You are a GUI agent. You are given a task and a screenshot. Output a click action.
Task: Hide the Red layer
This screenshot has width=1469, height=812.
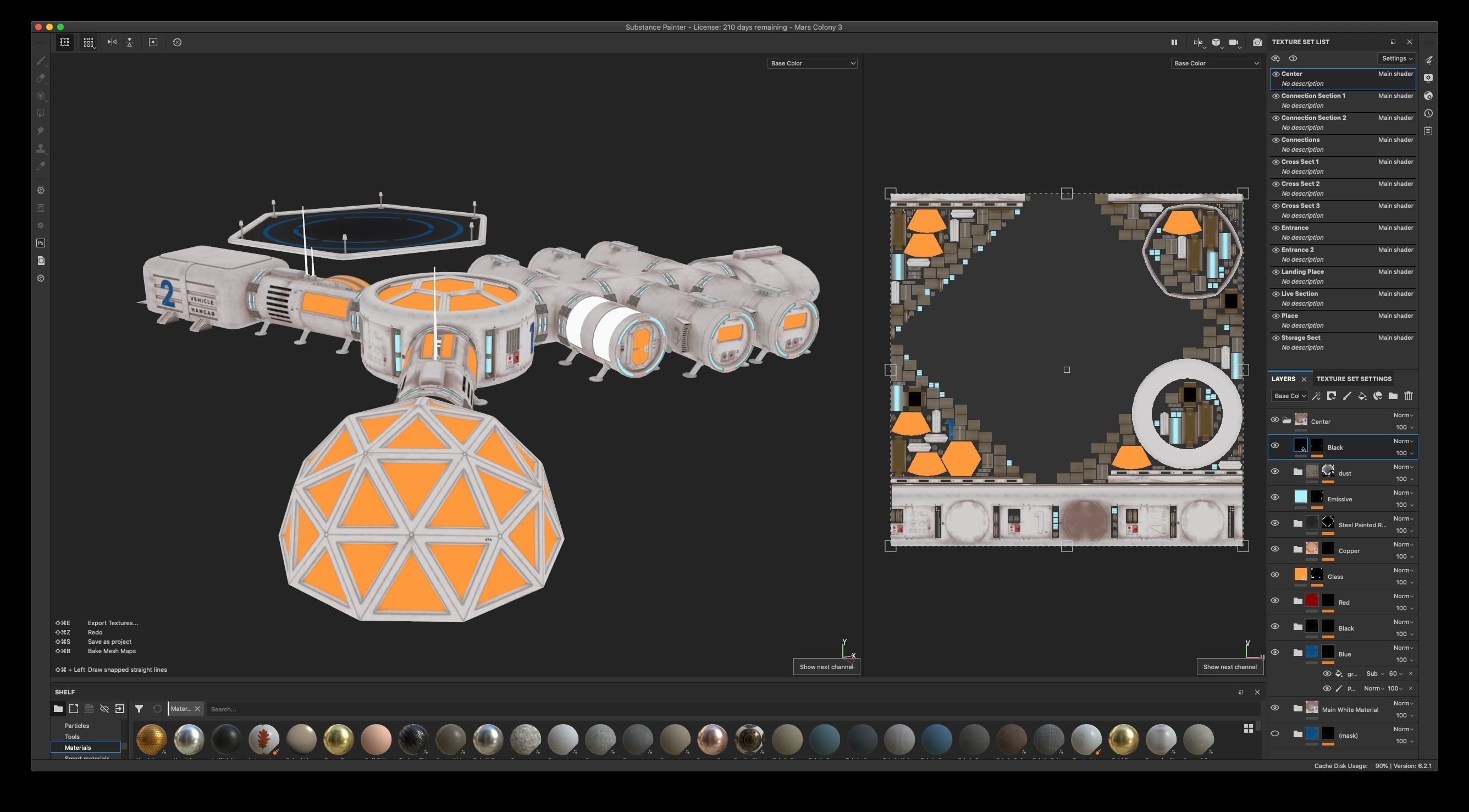pyautogui.click(x=1275, y=600)
